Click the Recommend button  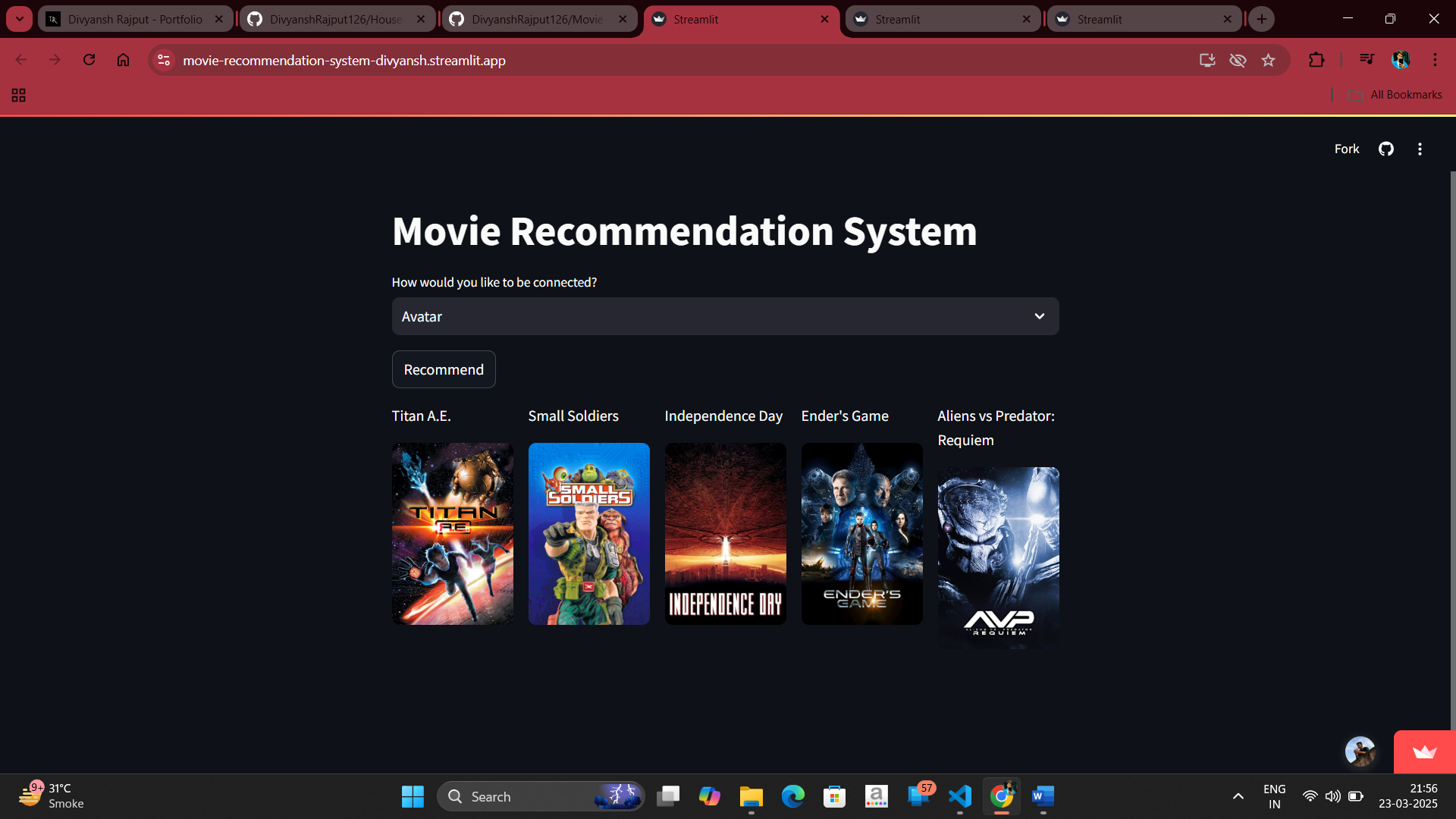point(444,369)
